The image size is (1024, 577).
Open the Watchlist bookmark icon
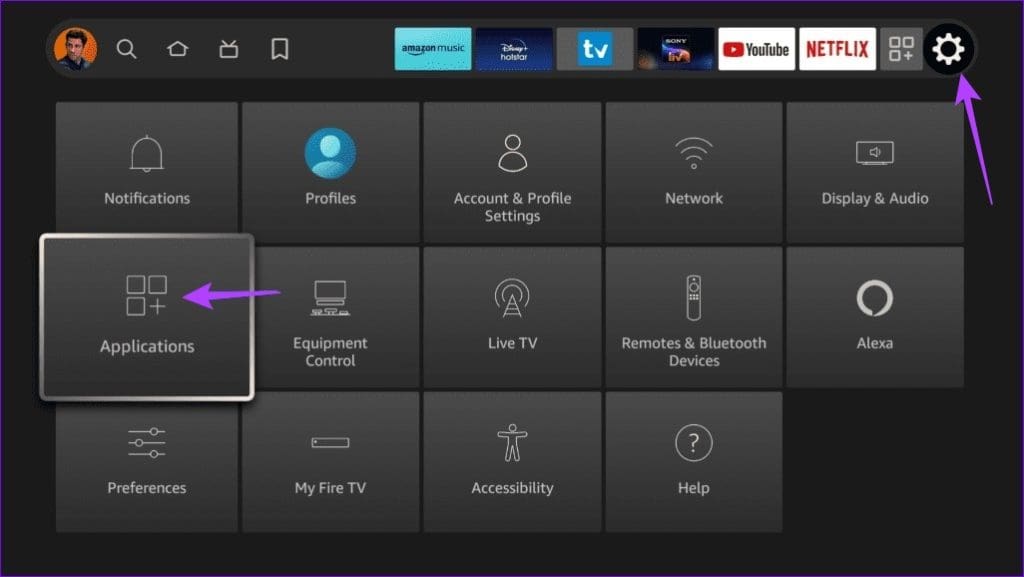click(x=279, y=48)
